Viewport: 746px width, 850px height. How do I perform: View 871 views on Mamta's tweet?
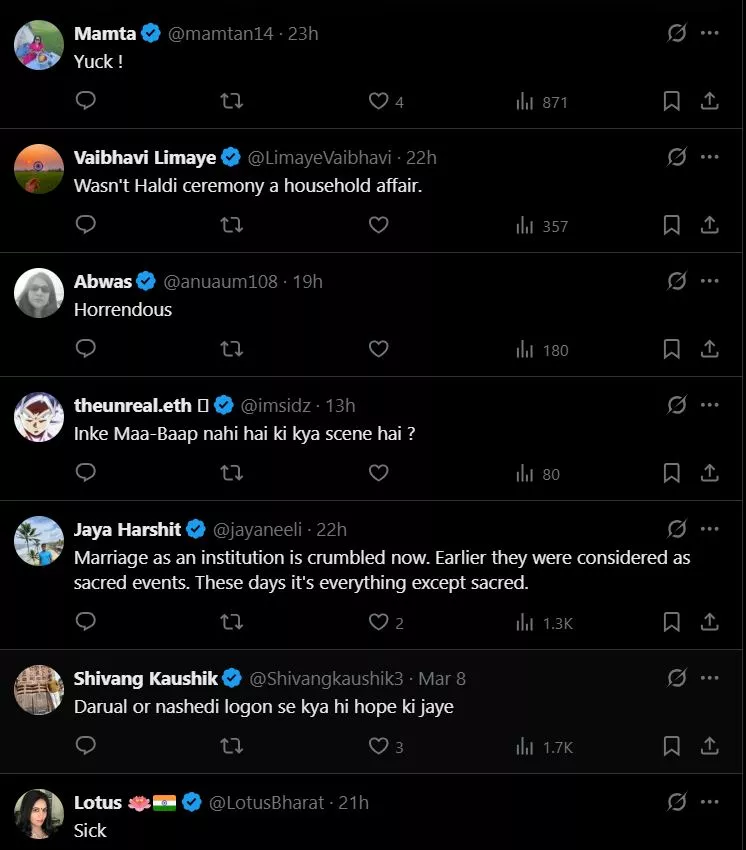[x=543, y=101]
